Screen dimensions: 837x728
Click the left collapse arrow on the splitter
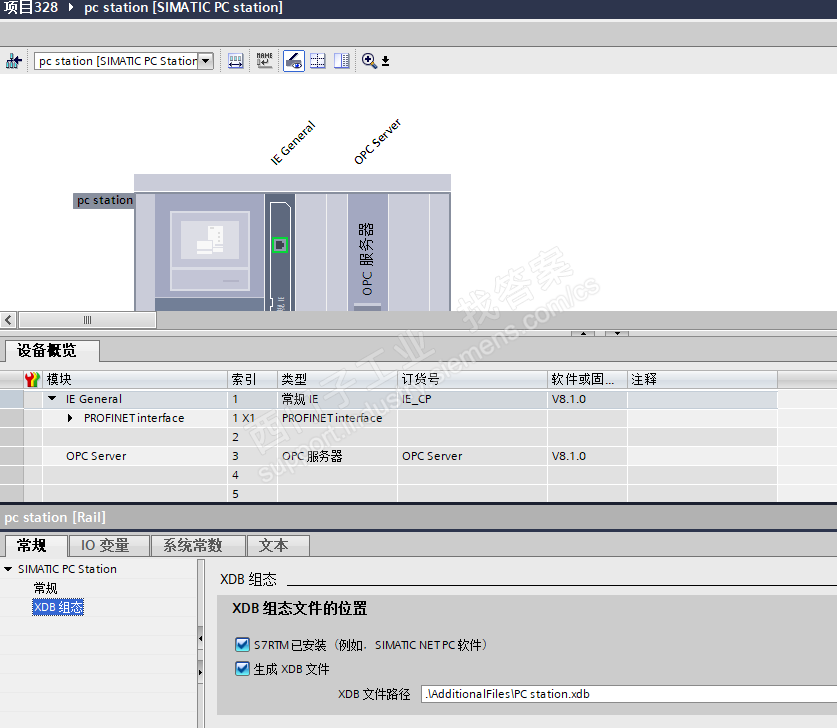[201, 638]
